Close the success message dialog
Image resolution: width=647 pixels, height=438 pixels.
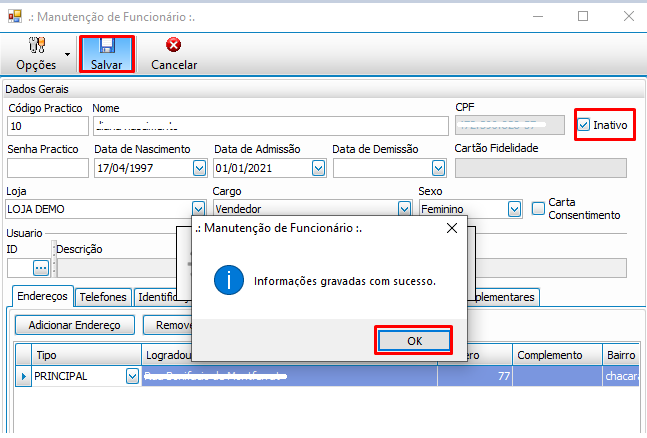452,228
